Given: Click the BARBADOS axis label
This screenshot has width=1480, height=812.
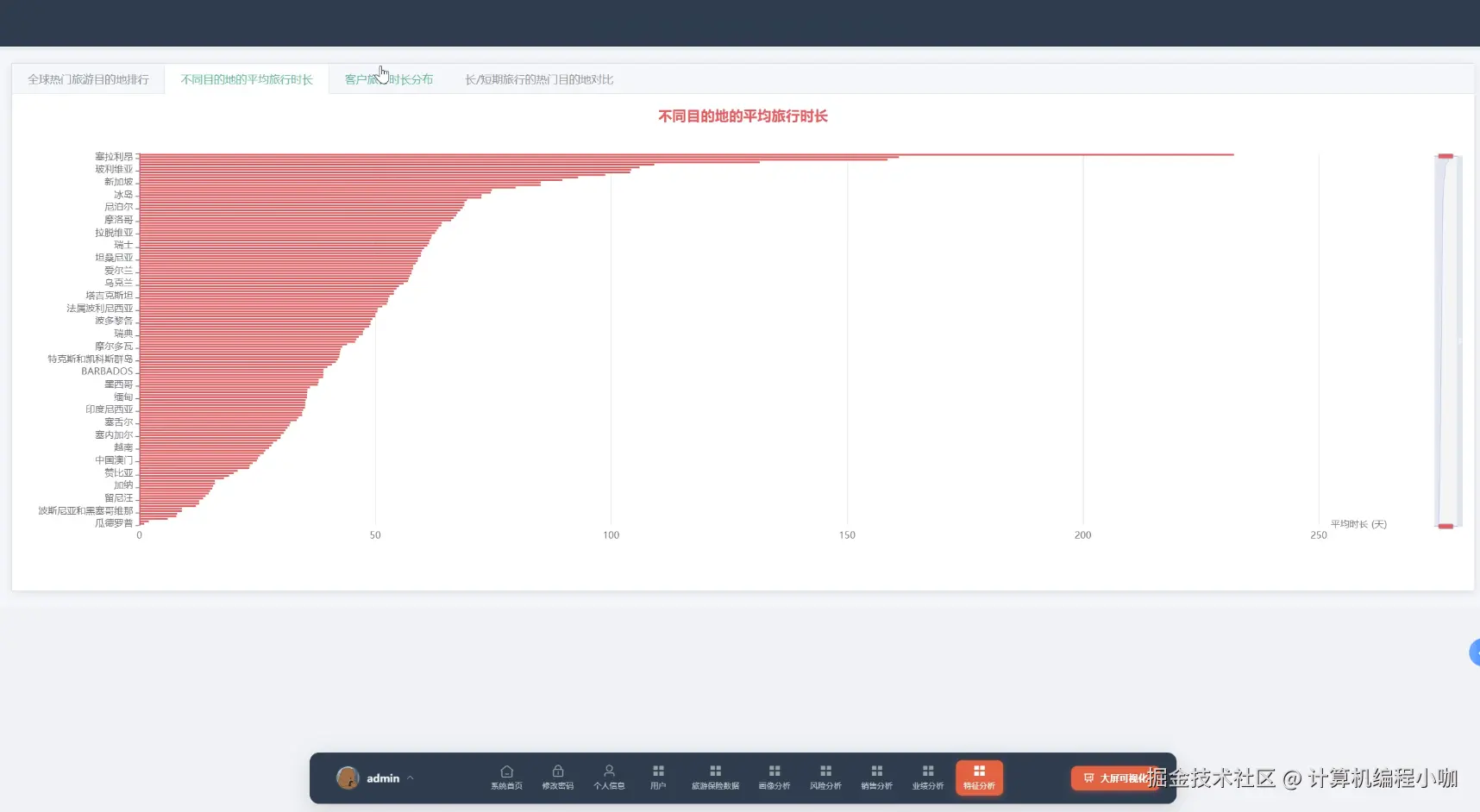Looking at the screenshot, I should (107, 372).
